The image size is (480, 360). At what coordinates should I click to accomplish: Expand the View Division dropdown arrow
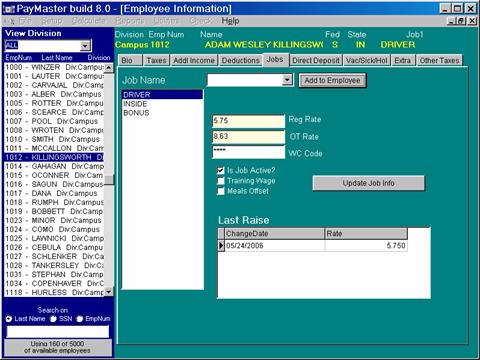pos(85,46)
